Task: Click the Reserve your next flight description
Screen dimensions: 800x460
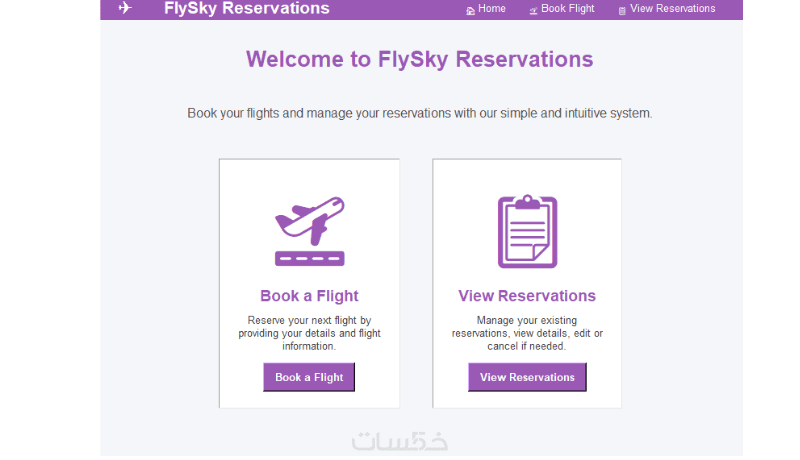Action: pyautogui.click(x=309, y=333)
